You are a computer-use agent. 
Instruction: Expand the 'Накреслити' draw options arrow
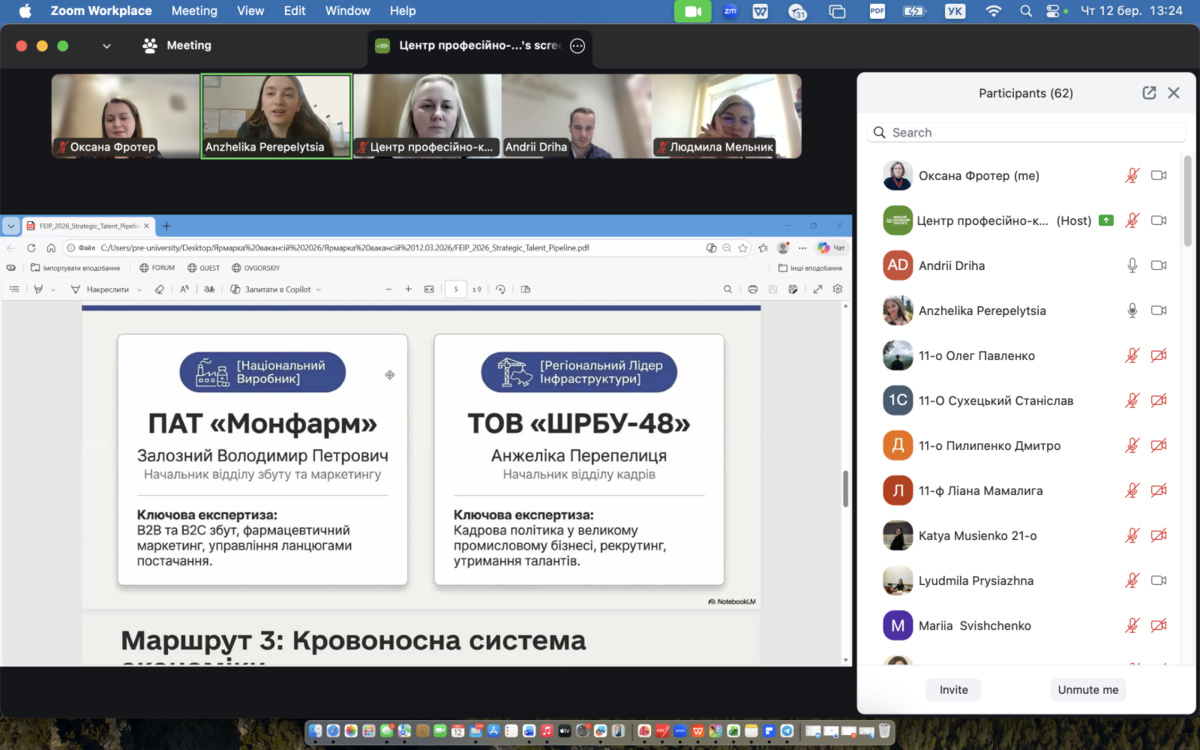[137, 289]
